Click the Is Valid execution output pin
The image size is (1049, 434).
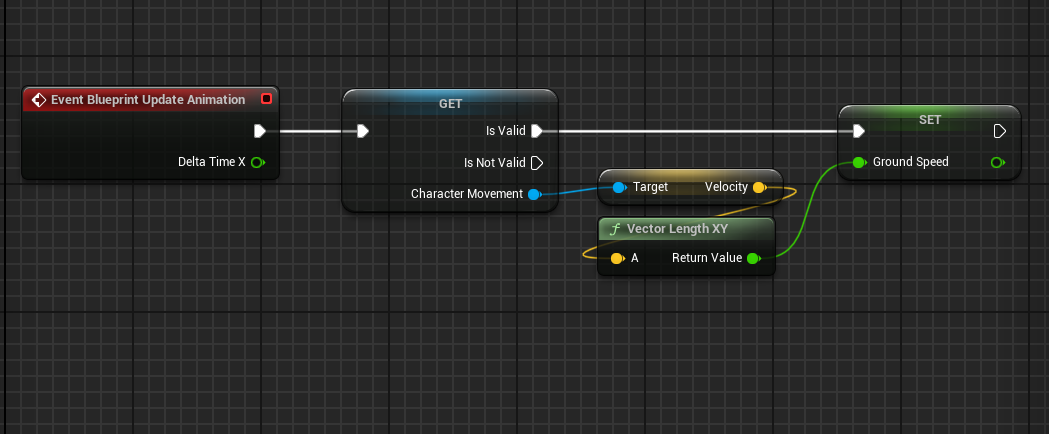(537, 131)
